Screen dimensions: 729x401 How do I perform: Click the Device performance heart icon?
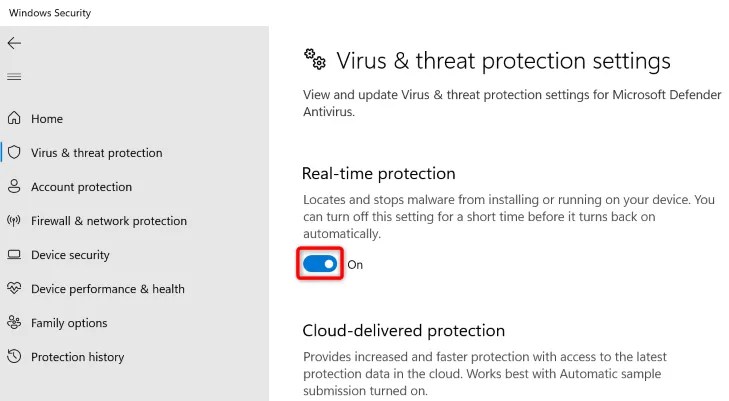point(14,289)
